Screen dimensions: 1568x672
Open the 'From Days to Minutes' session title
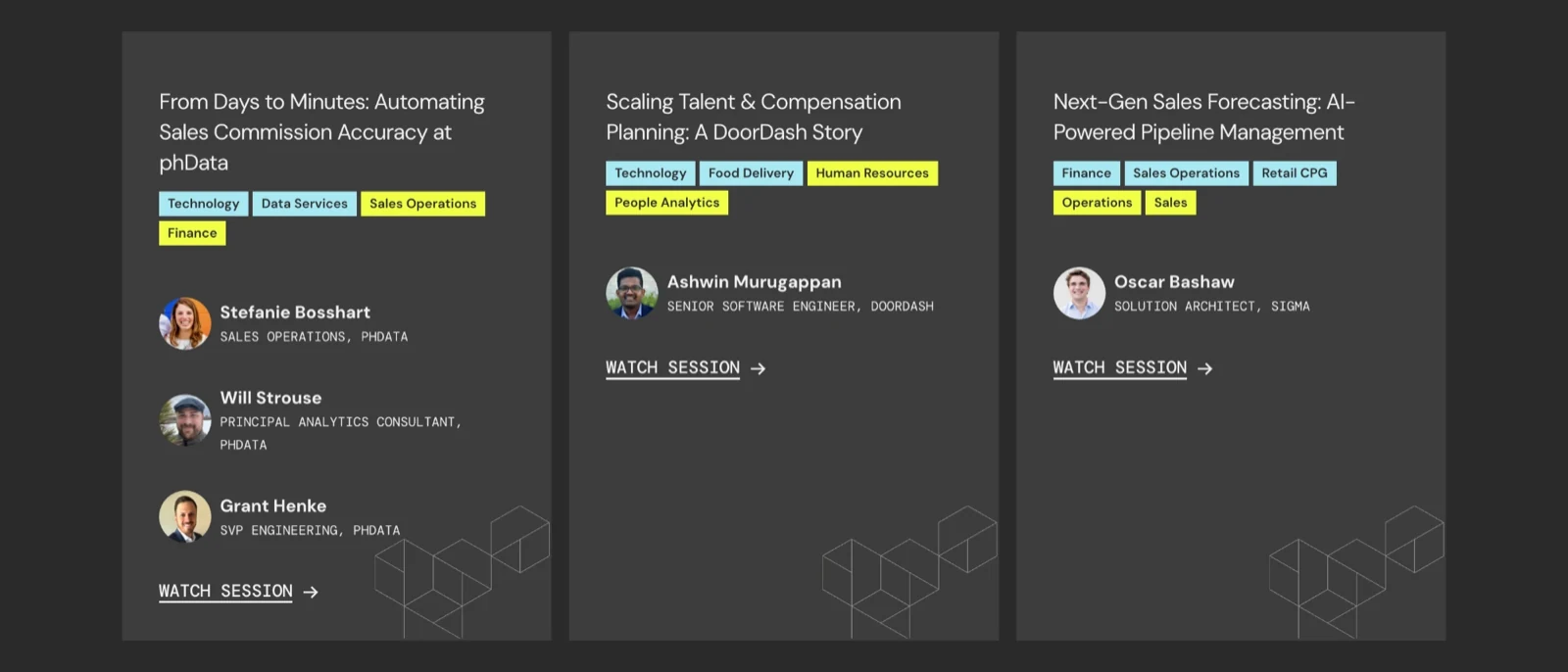point(321,132)
